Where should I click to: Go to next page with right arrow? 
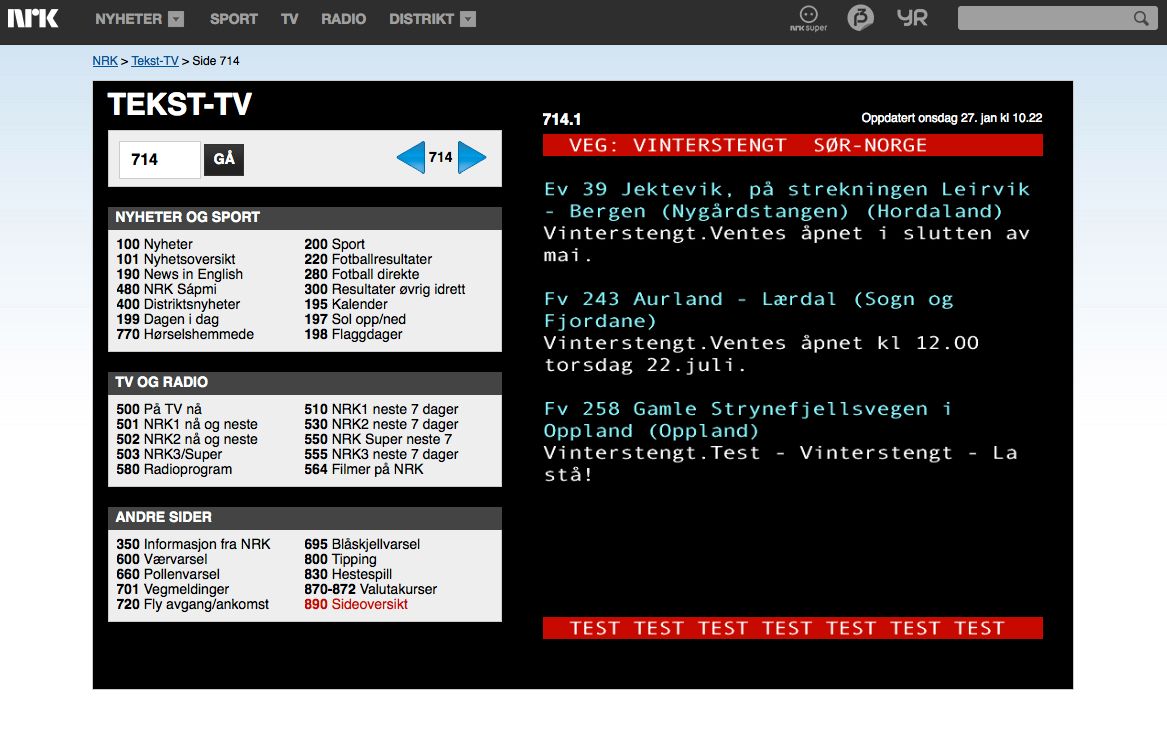472,158
